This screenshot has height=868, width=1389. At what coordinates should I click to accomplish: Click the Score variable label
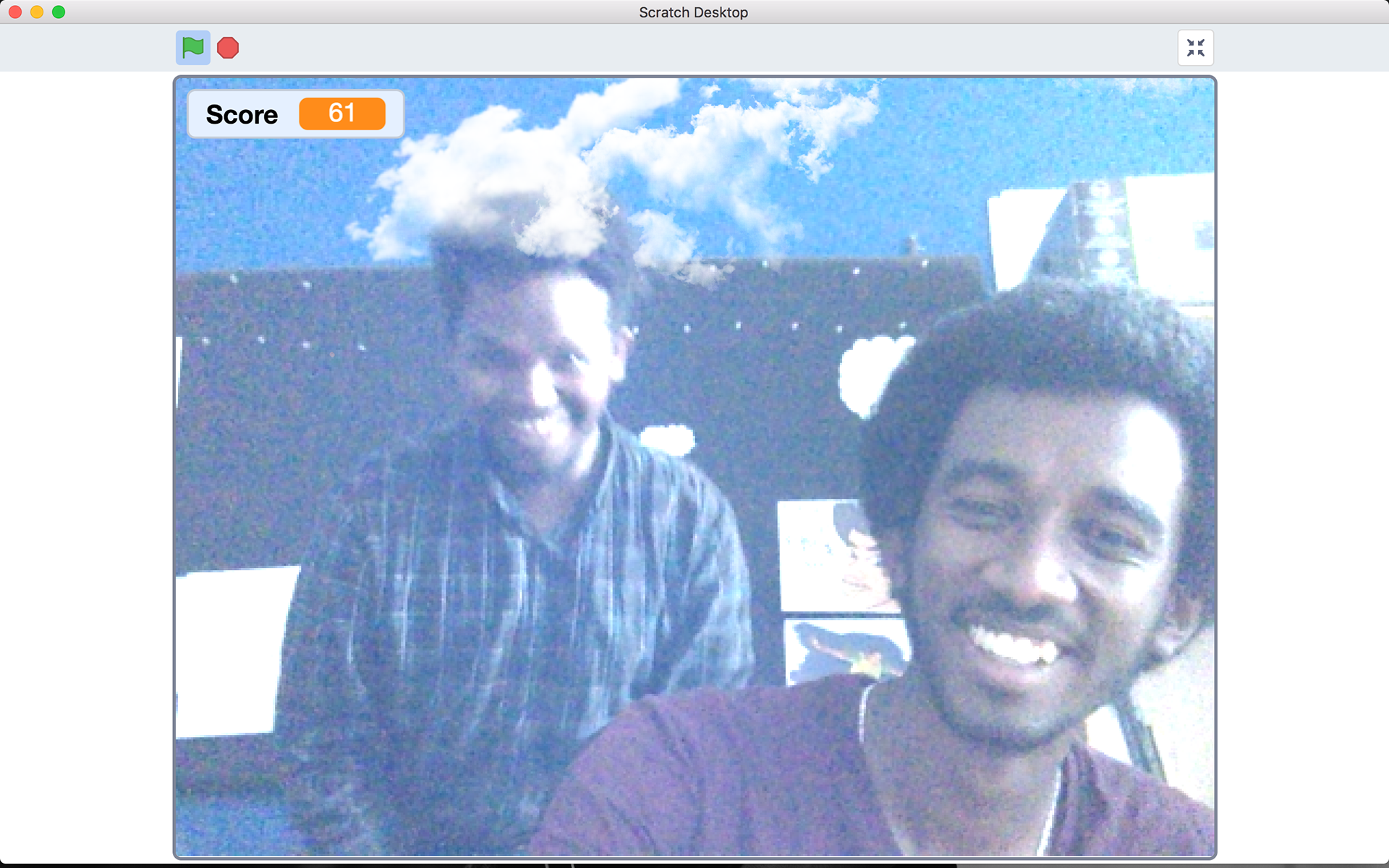click(242, 114)
